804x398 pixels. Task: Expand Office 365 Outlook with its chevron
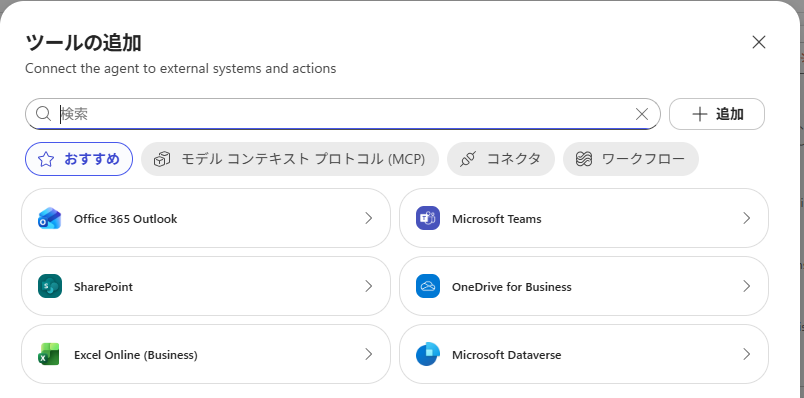pos(369,218)
